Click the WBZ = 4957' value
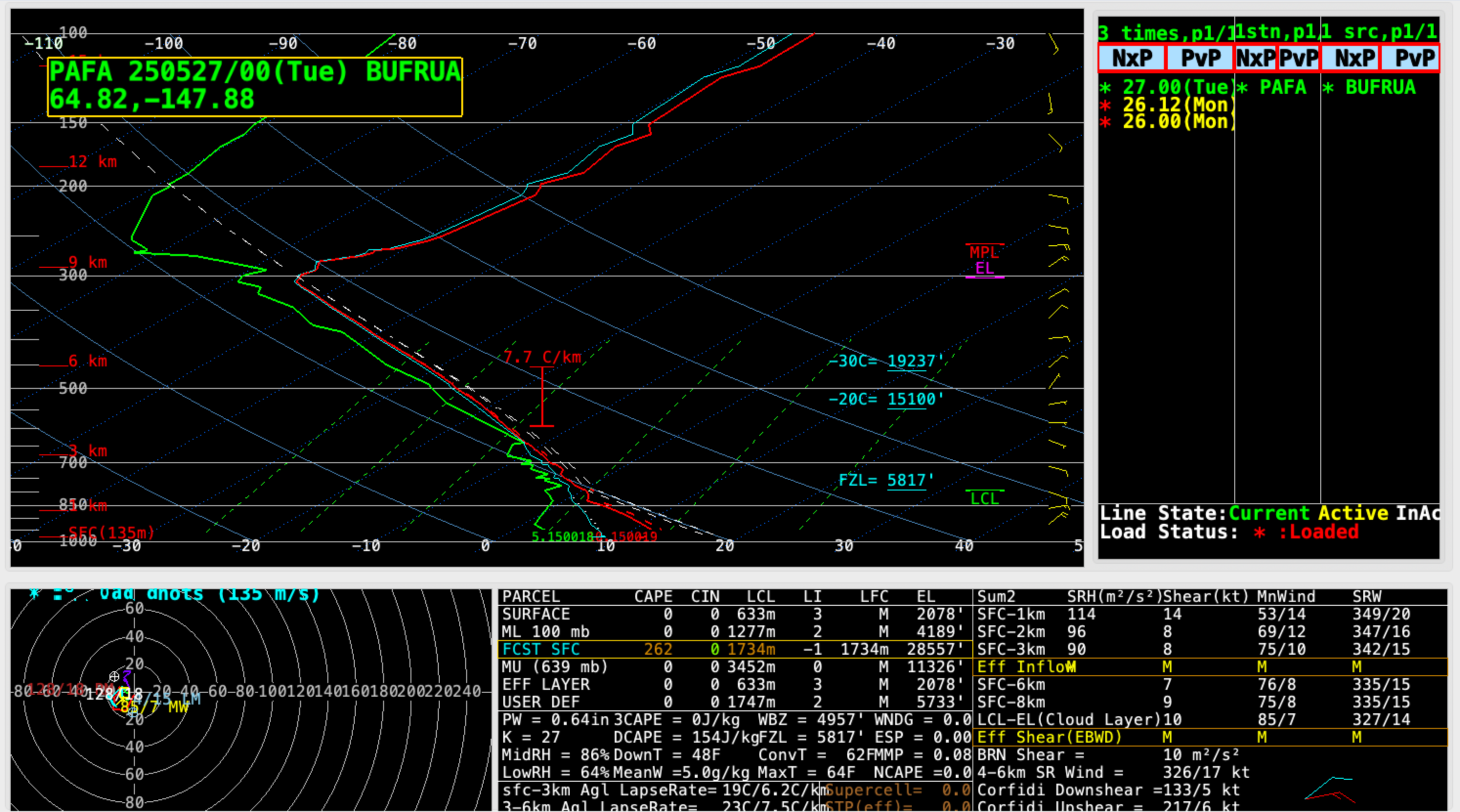Image resolution: width=1460 pixels, height=812 pixels. pos(811,720)
